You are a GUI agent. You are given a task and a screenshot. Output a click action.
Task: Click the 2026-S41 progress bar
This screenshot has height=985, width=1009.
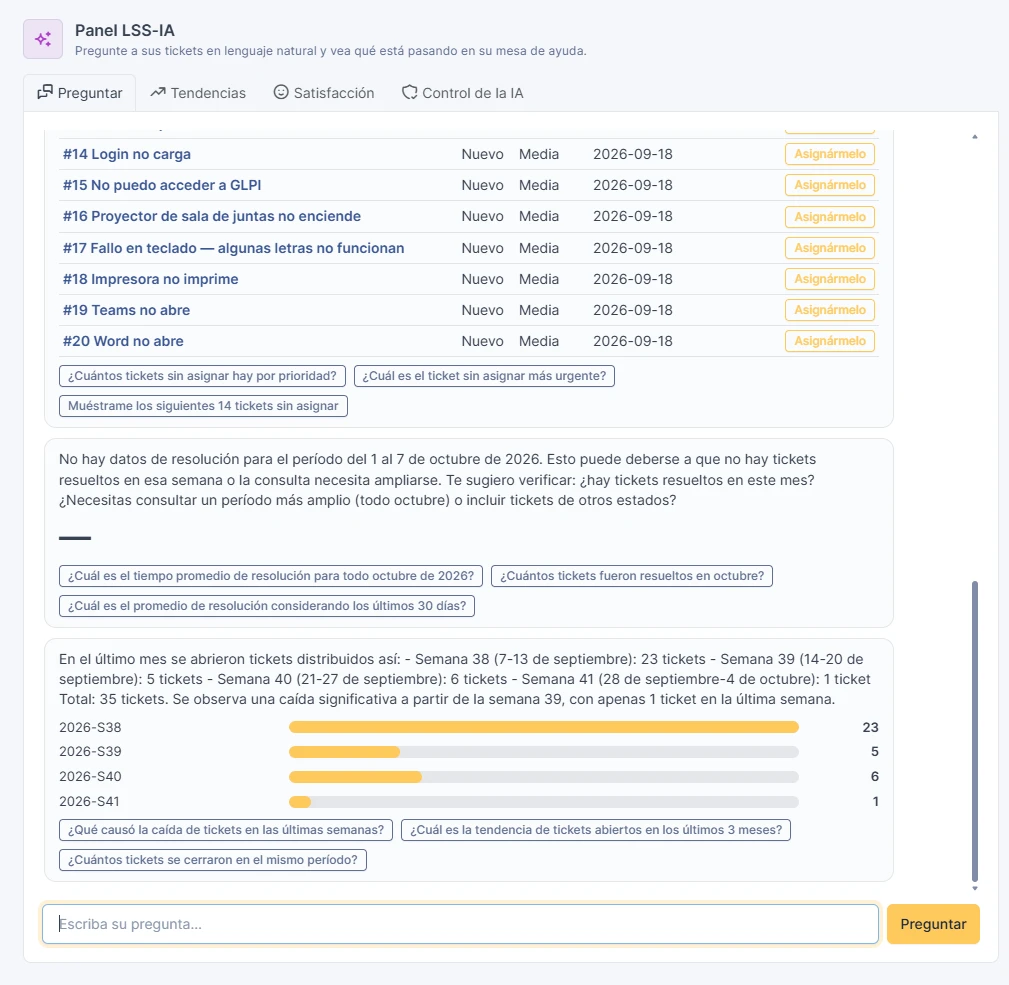click(544, 802)
